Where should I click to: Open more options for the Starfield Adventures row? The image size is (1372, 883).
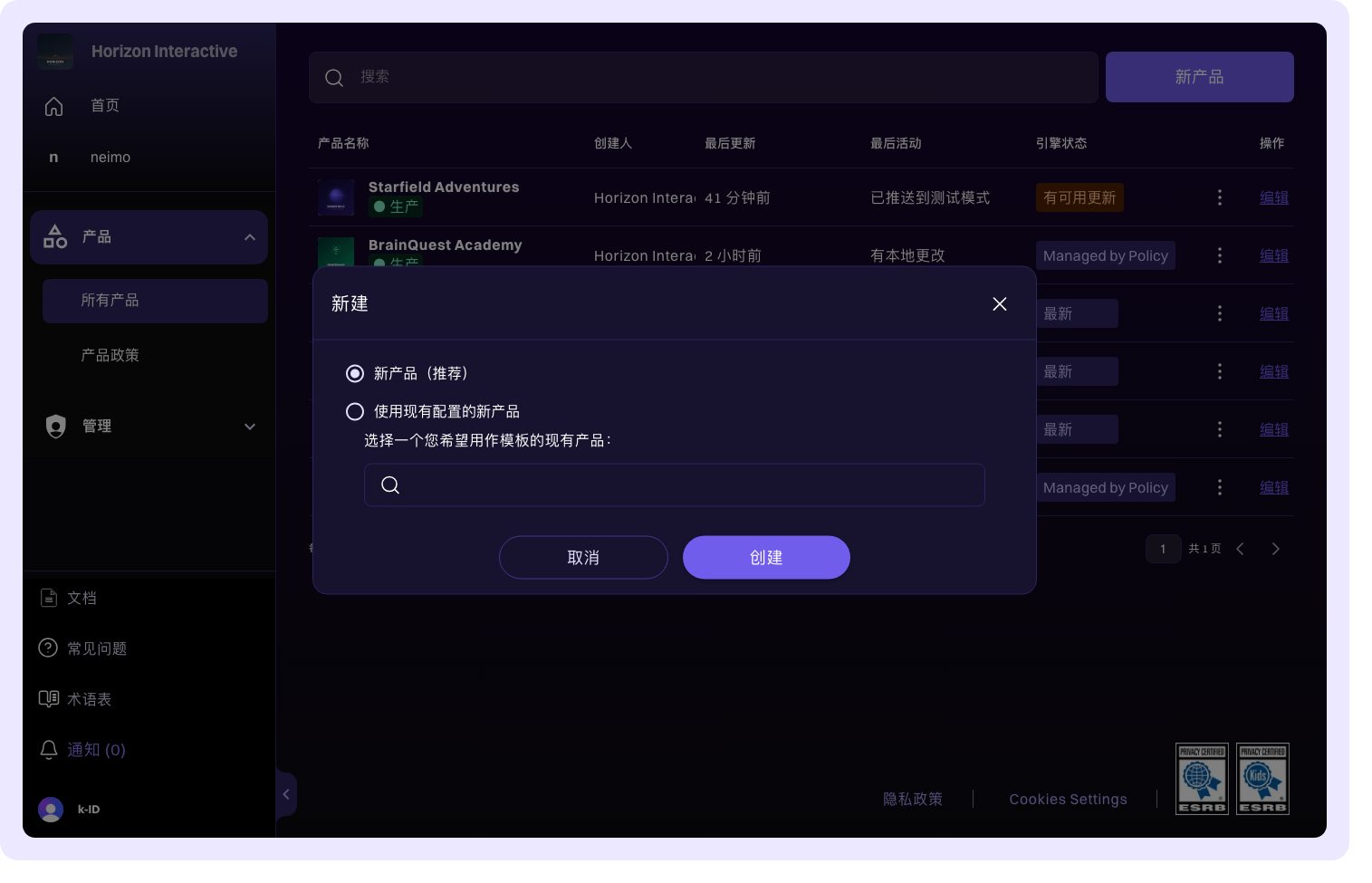1220,197
